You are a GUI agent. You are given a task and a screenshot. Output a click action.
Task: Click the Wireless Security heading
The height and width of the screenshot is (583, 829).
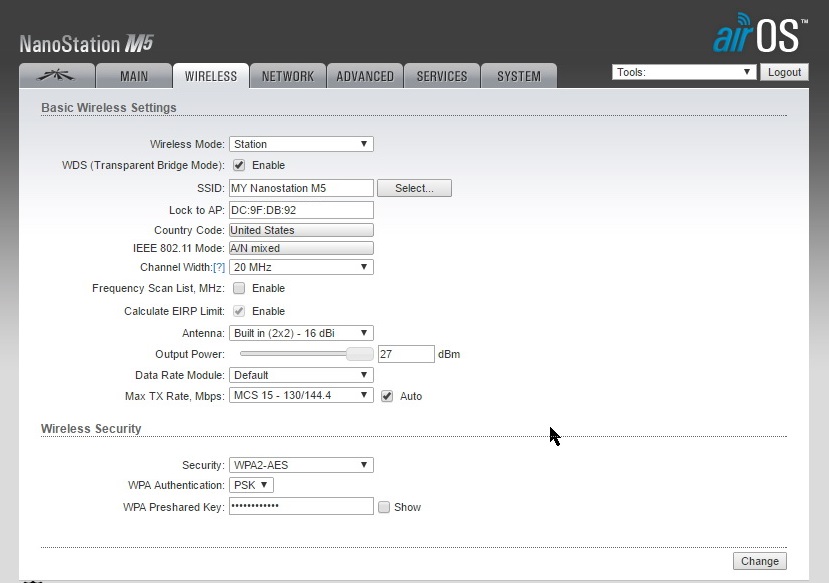tap(91, 429)
